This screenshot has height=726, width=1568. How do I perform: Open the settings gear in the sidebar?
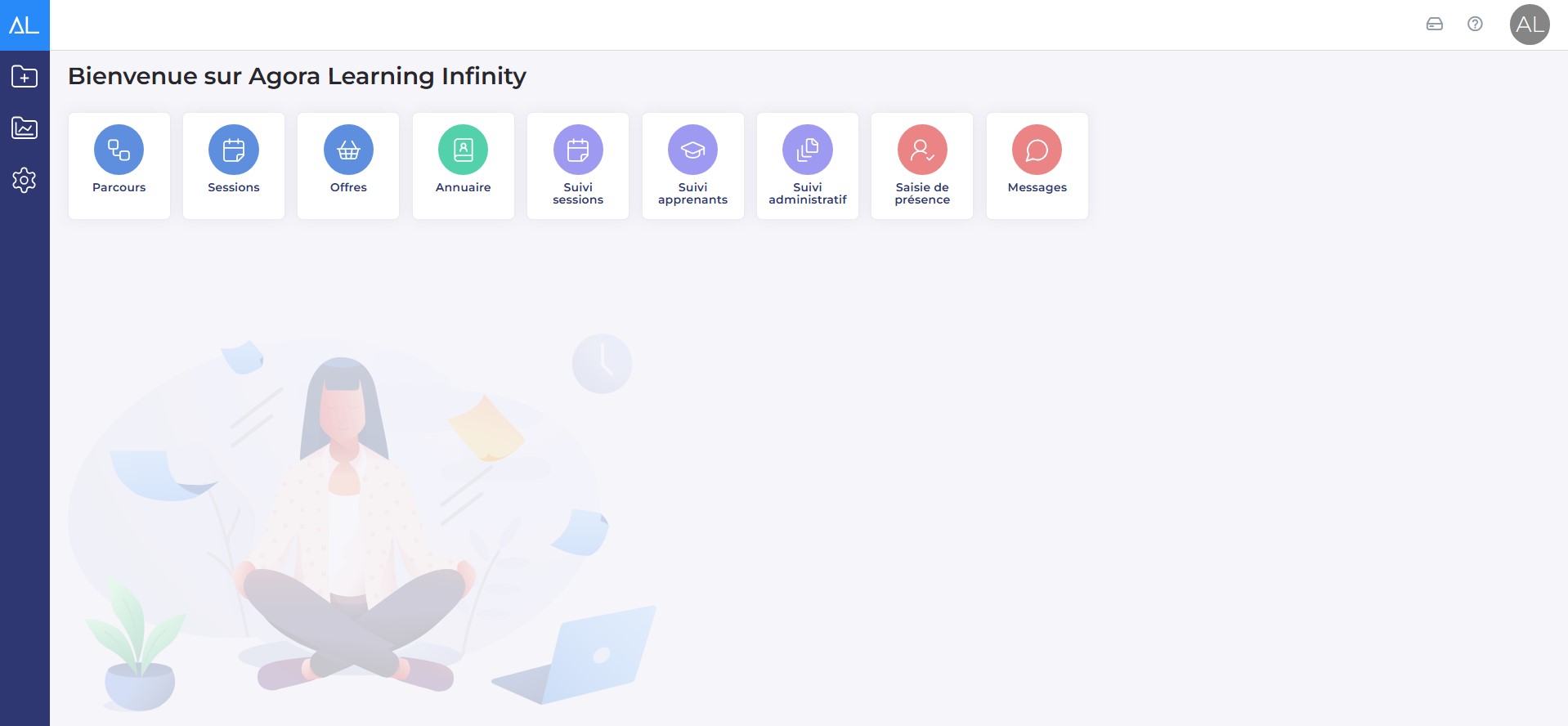coord(25,180)
